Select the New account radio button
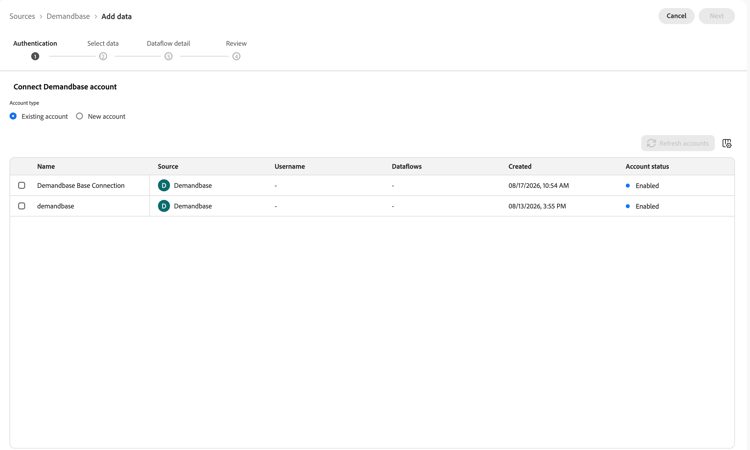Viewport: 750px width, 450px height. (x=79, y=116)
